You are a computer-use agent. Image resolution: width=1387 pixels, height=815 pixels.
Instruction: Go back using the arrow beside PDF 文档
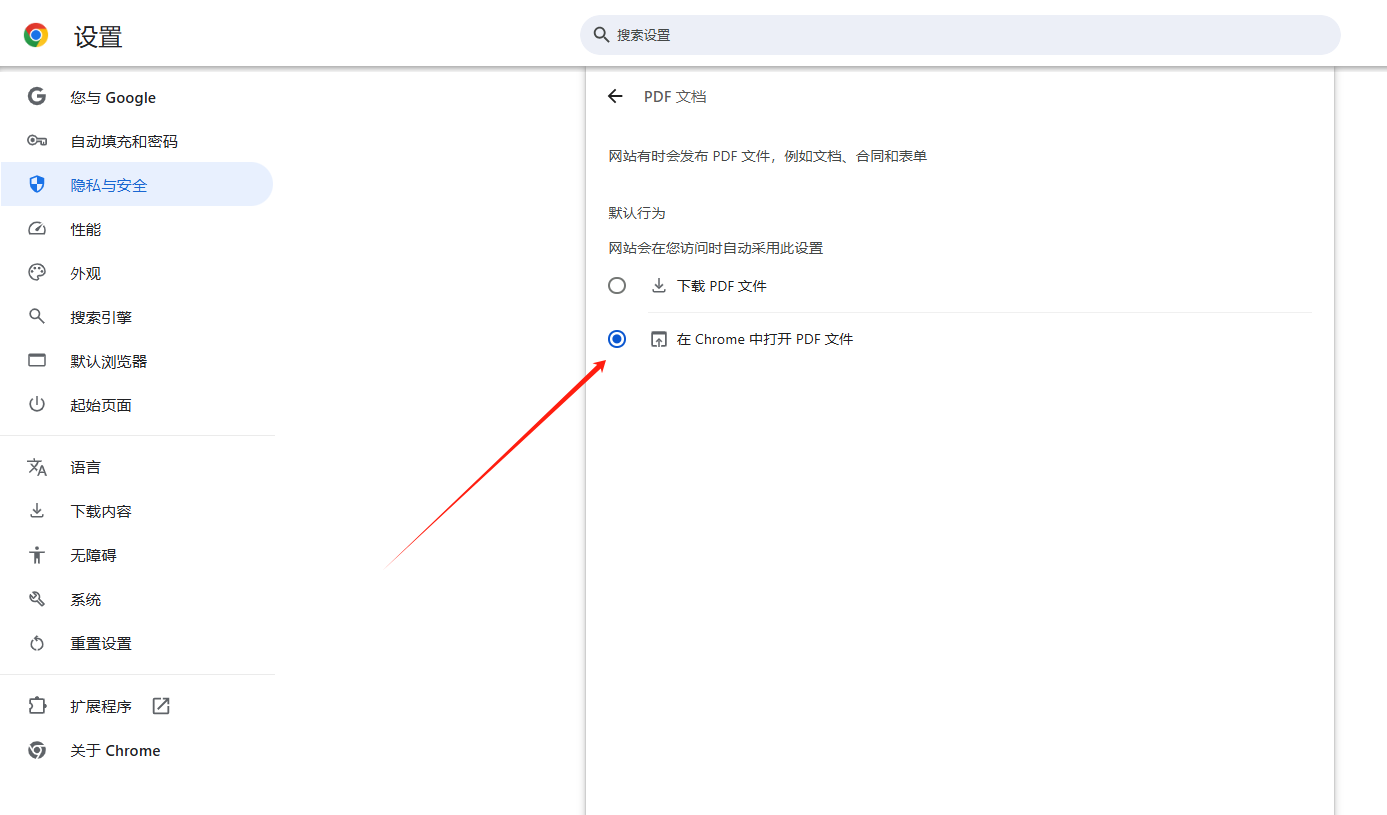point(615,96)
